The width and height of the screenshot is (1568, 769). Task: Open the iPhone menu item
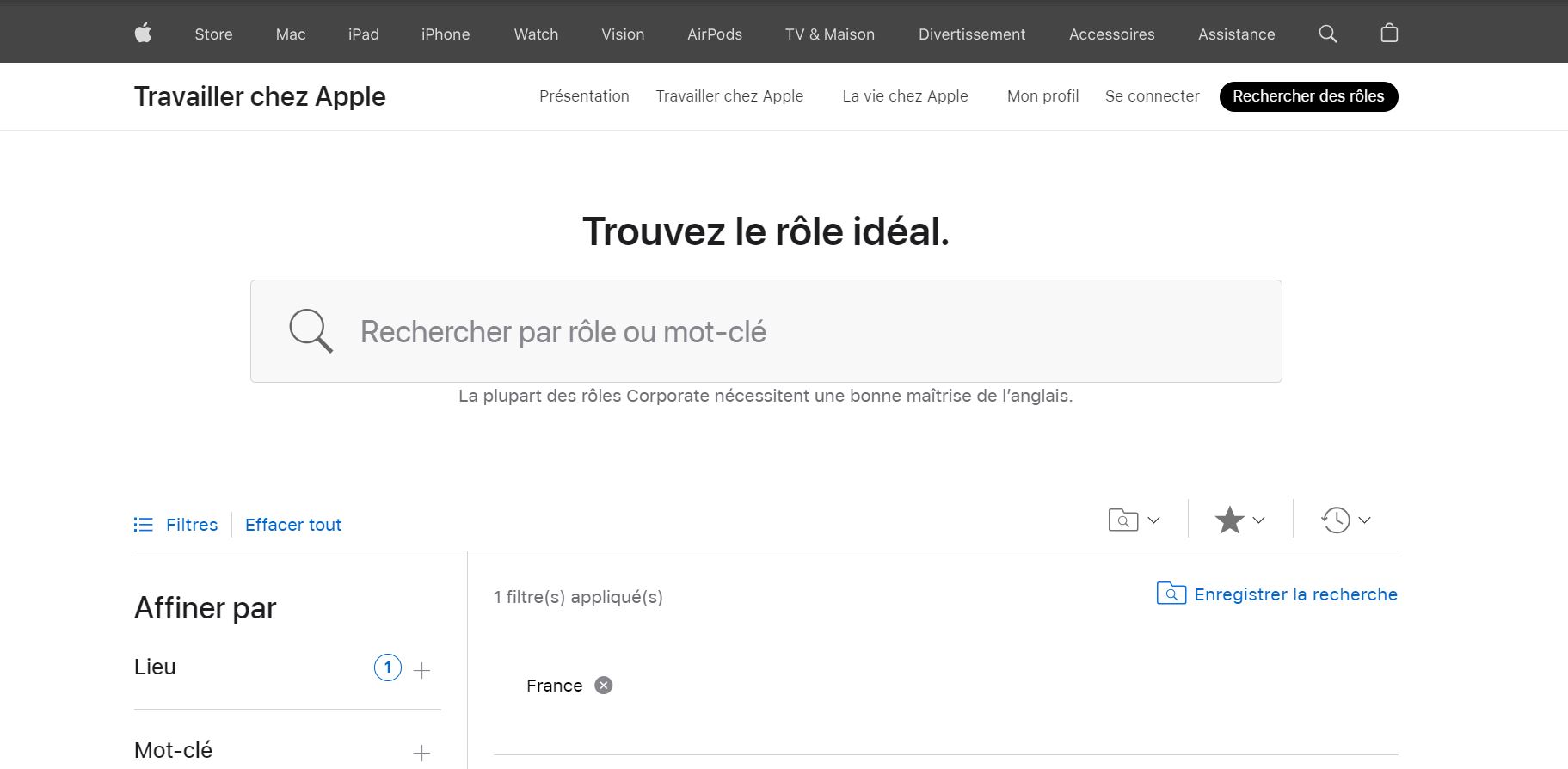click(446, 34)
